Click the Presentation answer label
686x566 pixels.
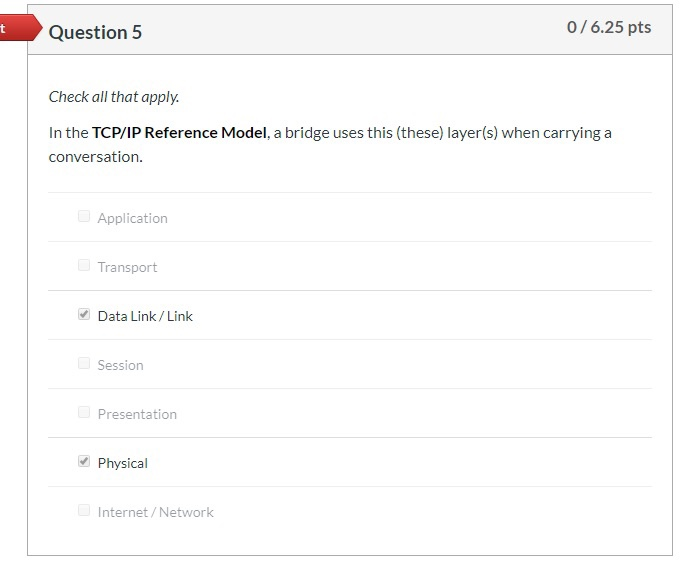click(137, 414)
